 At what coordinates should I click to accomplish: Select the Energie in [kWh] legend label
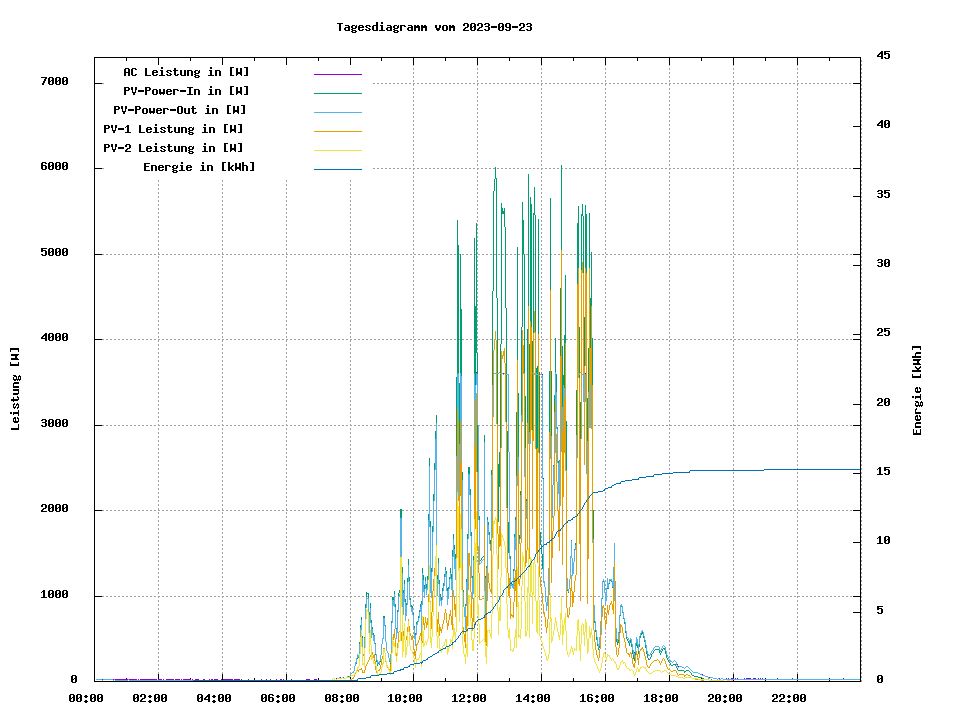coord(199,167)
